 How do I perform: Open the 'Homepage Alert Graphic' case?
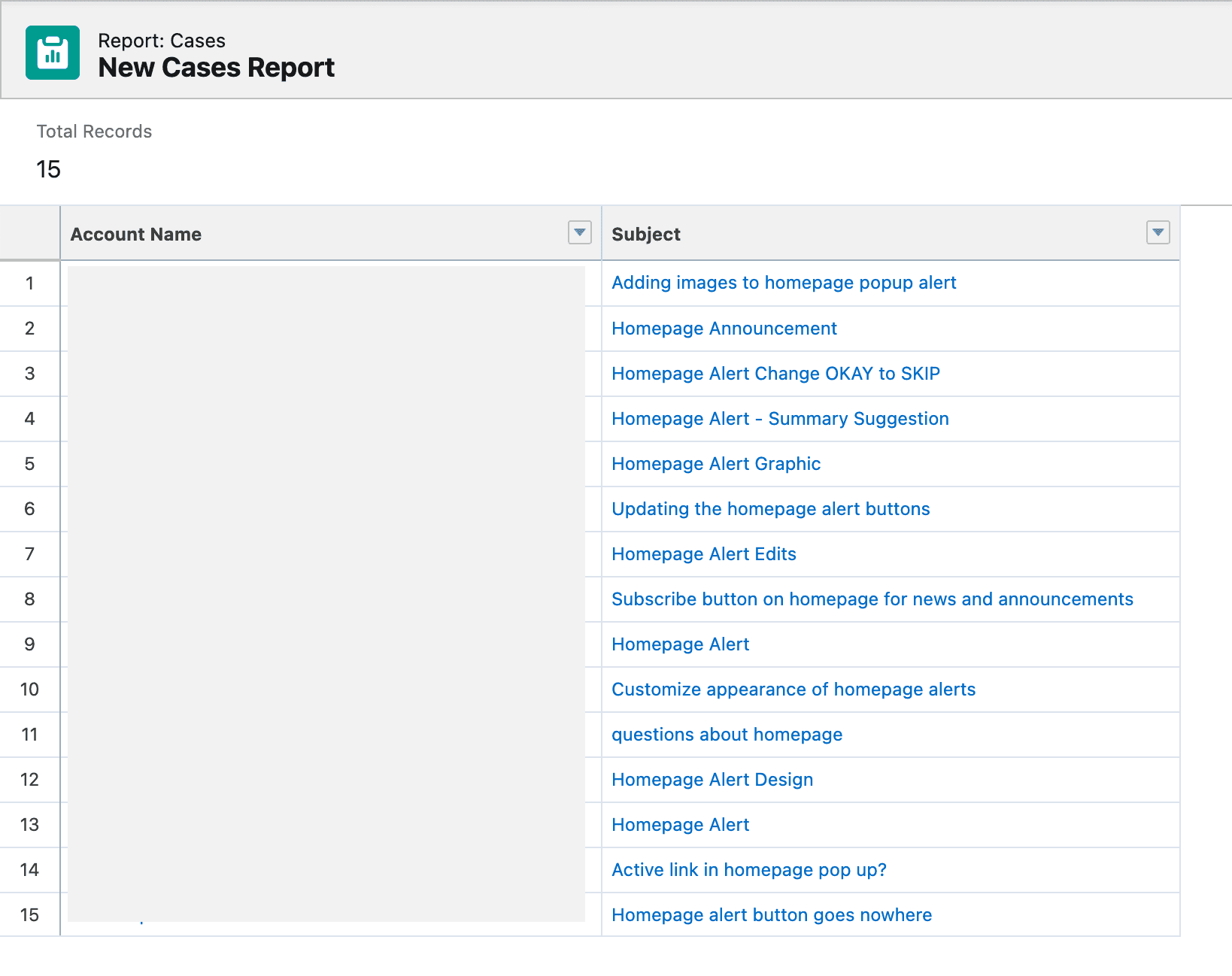tap(716, 464)
